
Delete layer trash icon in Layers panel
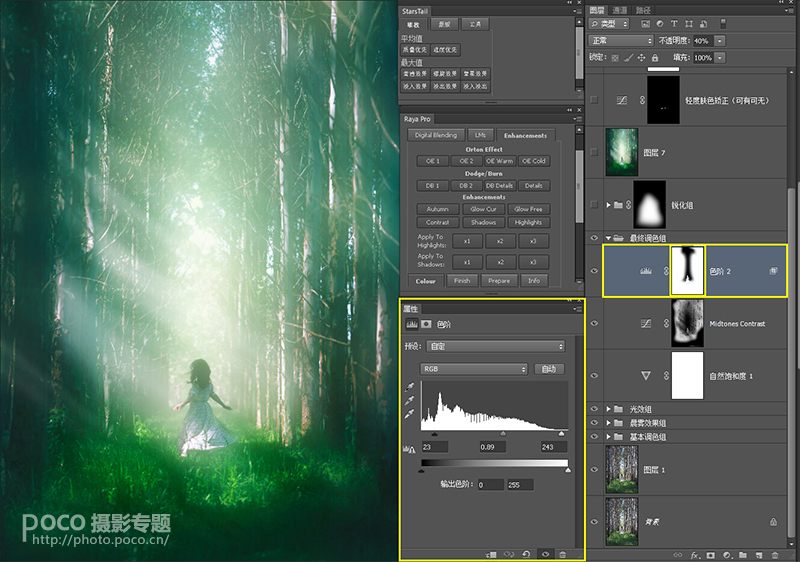click(775, 555)
